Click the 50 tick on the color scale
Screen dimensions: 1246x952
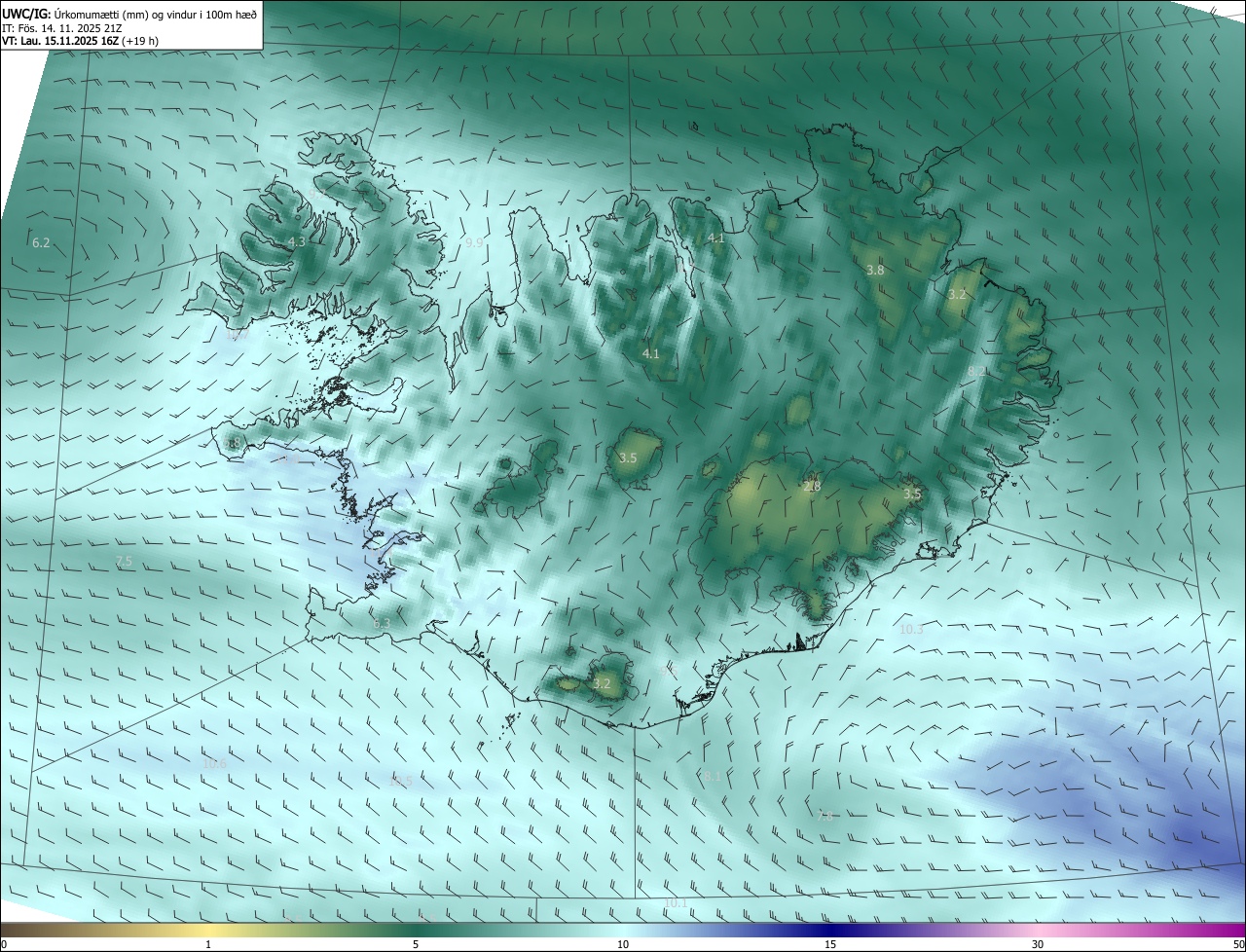1238,944
